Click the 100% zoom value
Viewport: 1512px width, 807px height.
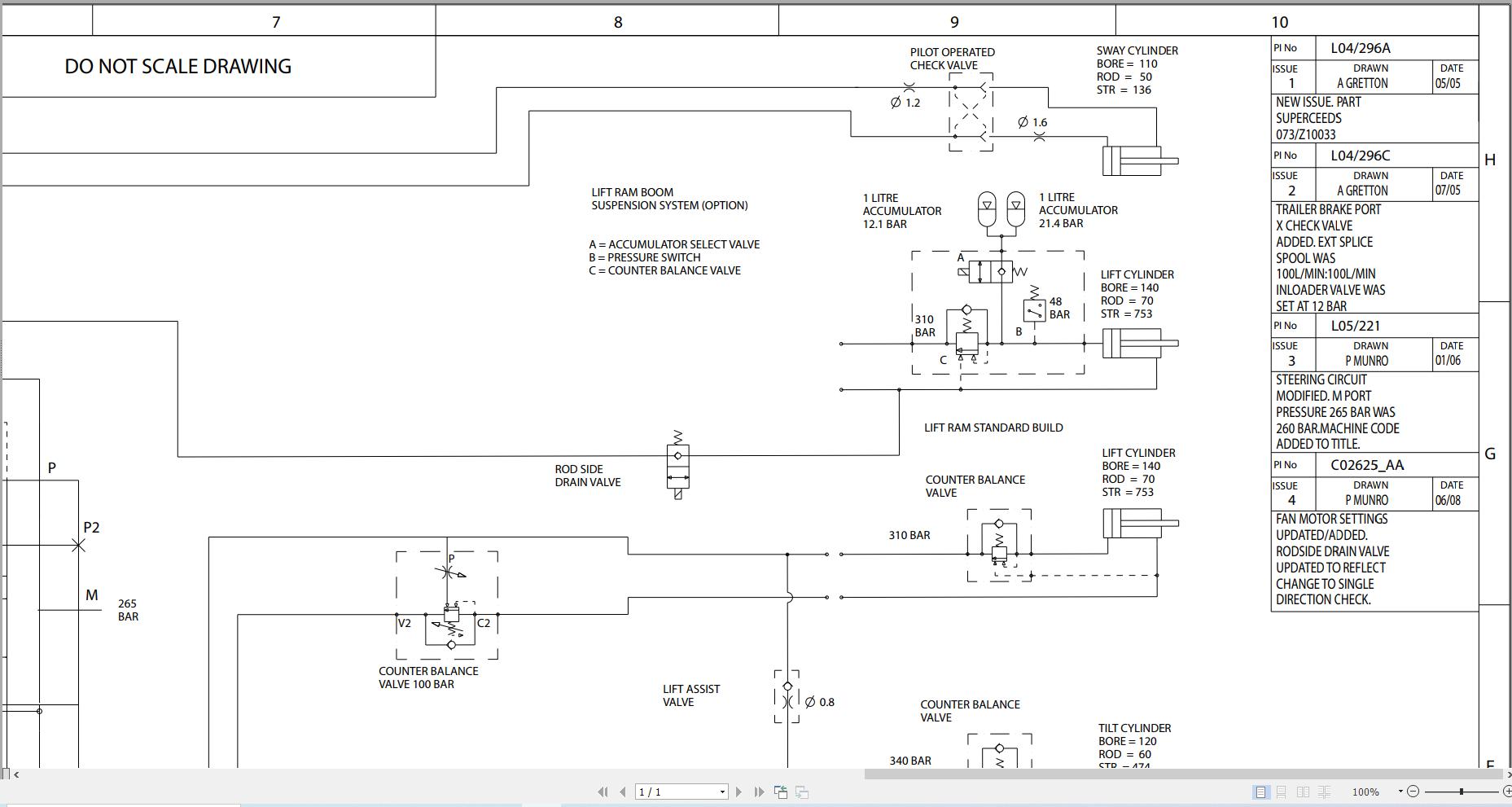[x=1365, y=792]
